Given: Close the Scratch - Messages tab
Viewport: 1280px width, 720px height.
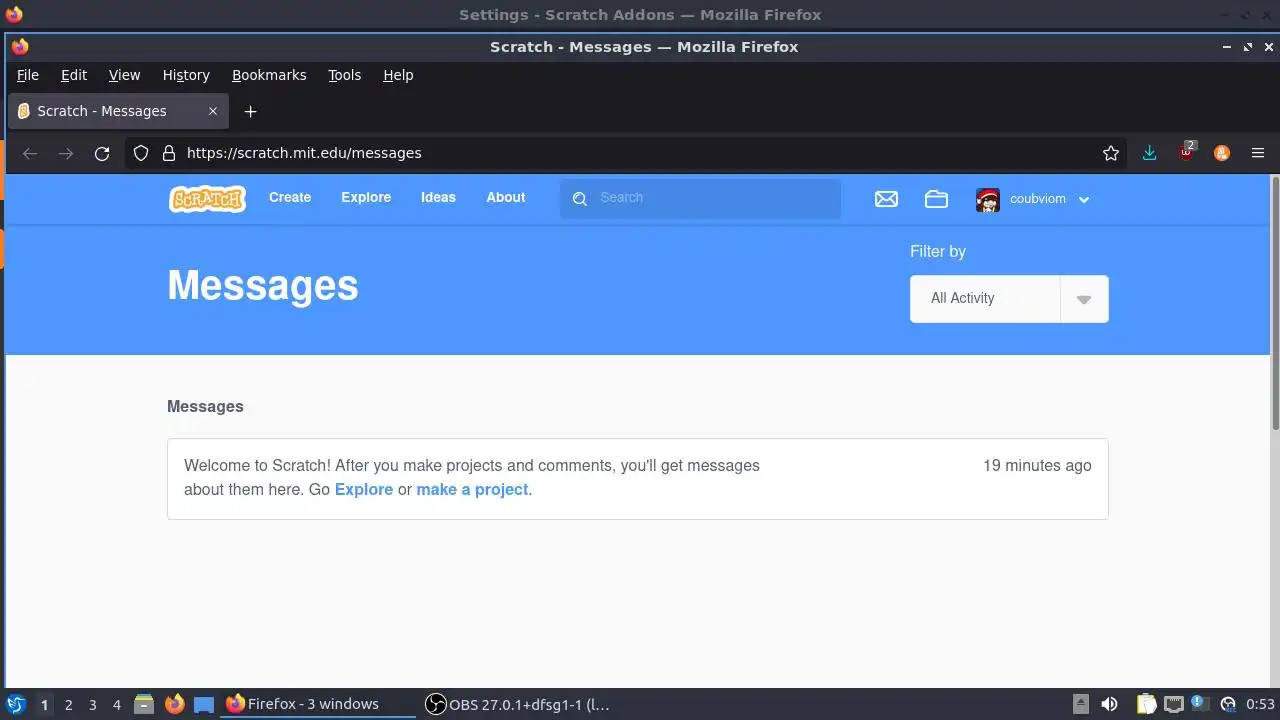Looking at the screenshot, I should 213,111.
